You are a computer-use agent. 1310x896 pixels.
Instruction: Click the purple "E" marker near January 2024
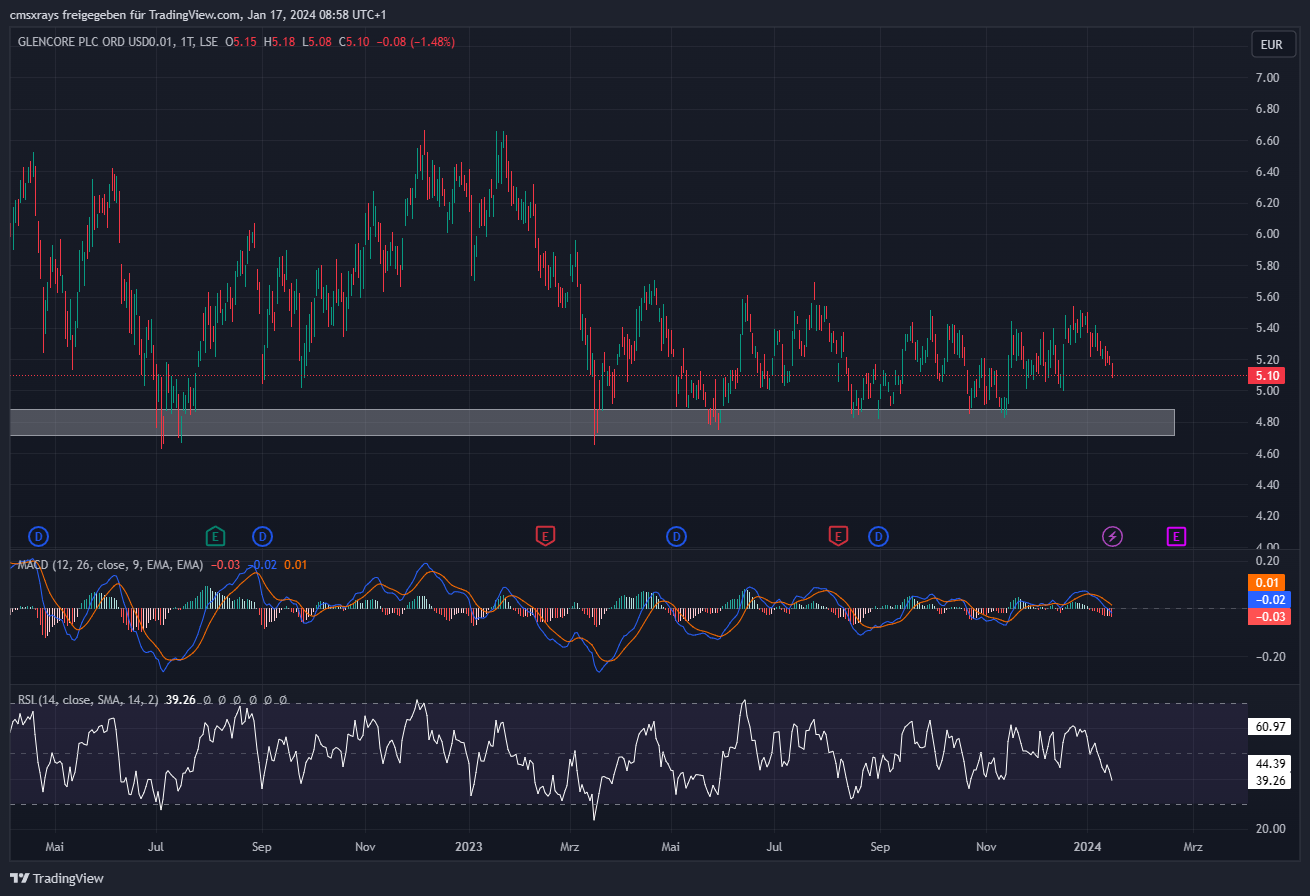coord(1176,536)
